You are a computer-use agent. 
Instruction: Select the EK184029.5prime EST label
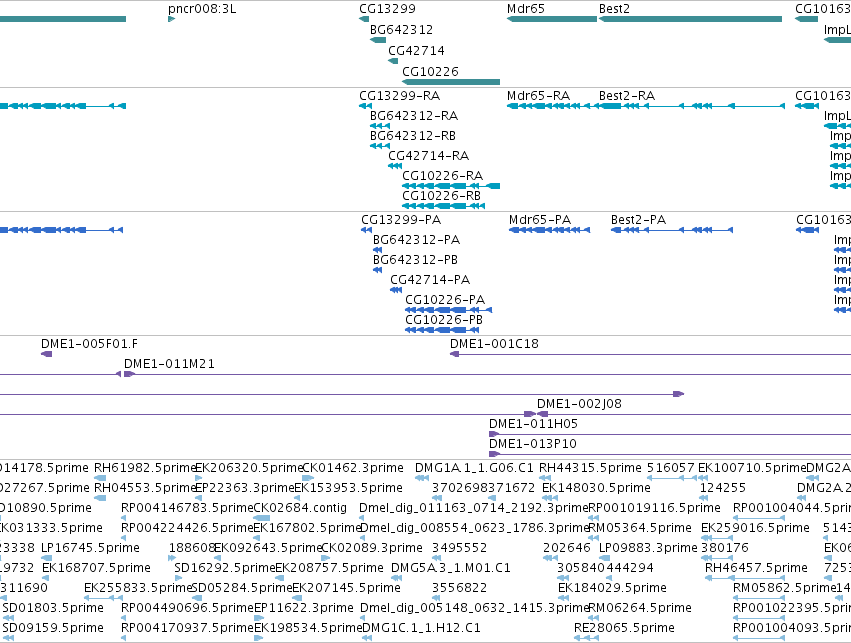point(612,589)
